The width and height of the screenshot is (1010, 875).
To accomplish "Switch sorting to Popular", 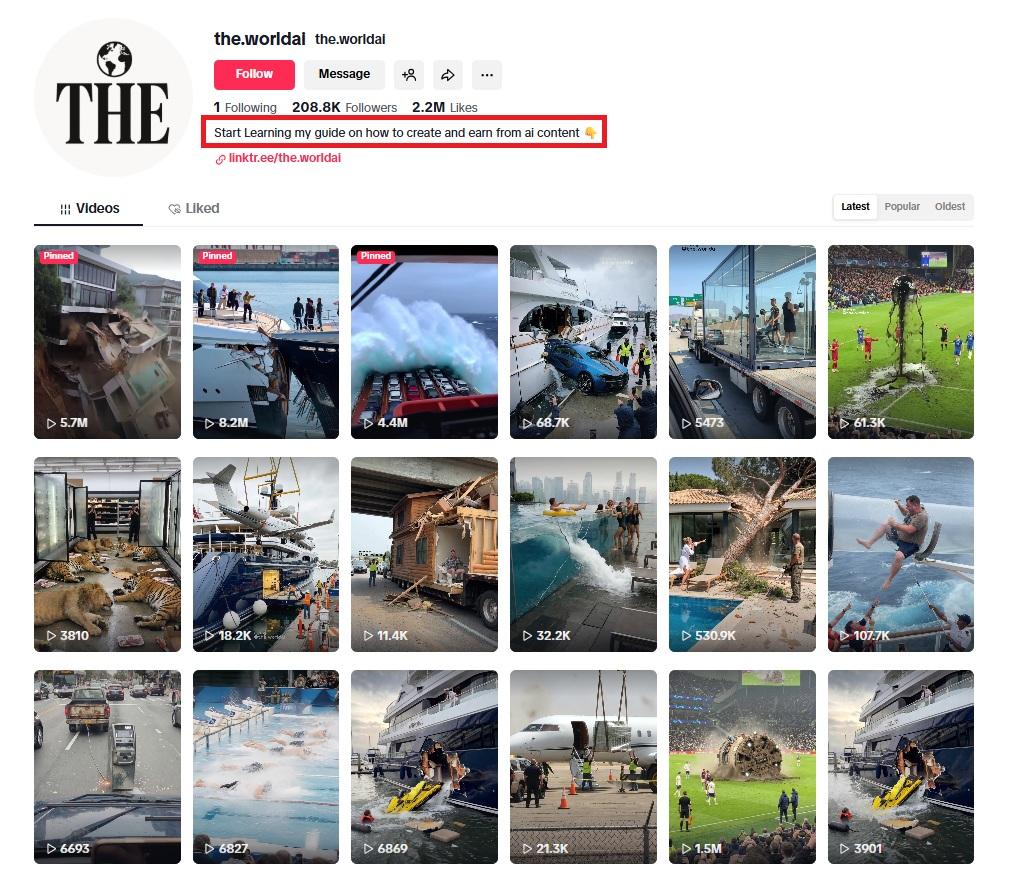I will (901, 207).
